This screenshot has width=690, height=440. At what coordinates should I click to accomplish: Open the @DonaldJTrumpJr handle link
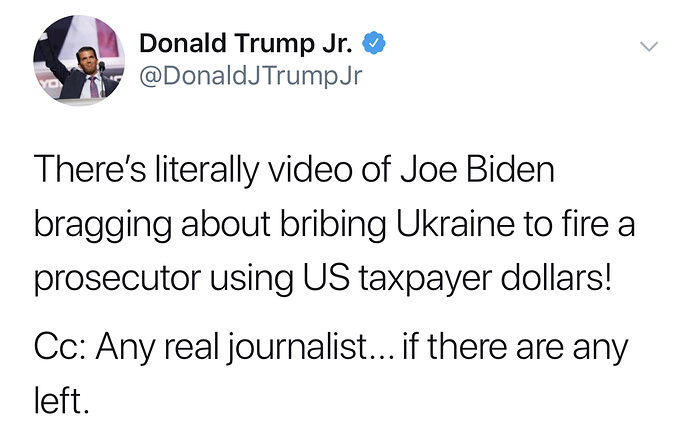(249, 77)
